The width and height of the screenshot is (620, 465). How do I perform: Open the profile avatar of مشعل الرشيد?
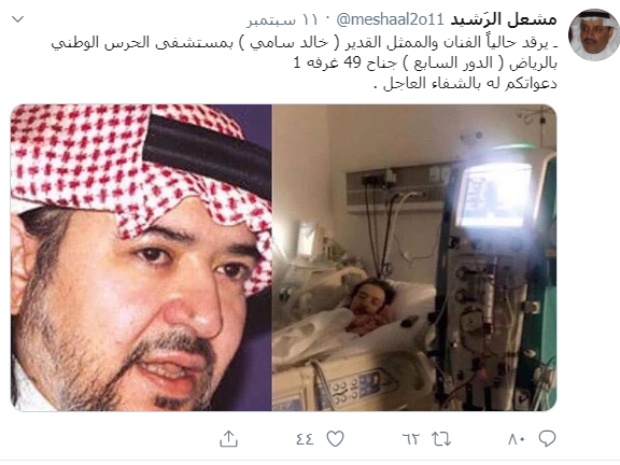(x=594, y=35)
